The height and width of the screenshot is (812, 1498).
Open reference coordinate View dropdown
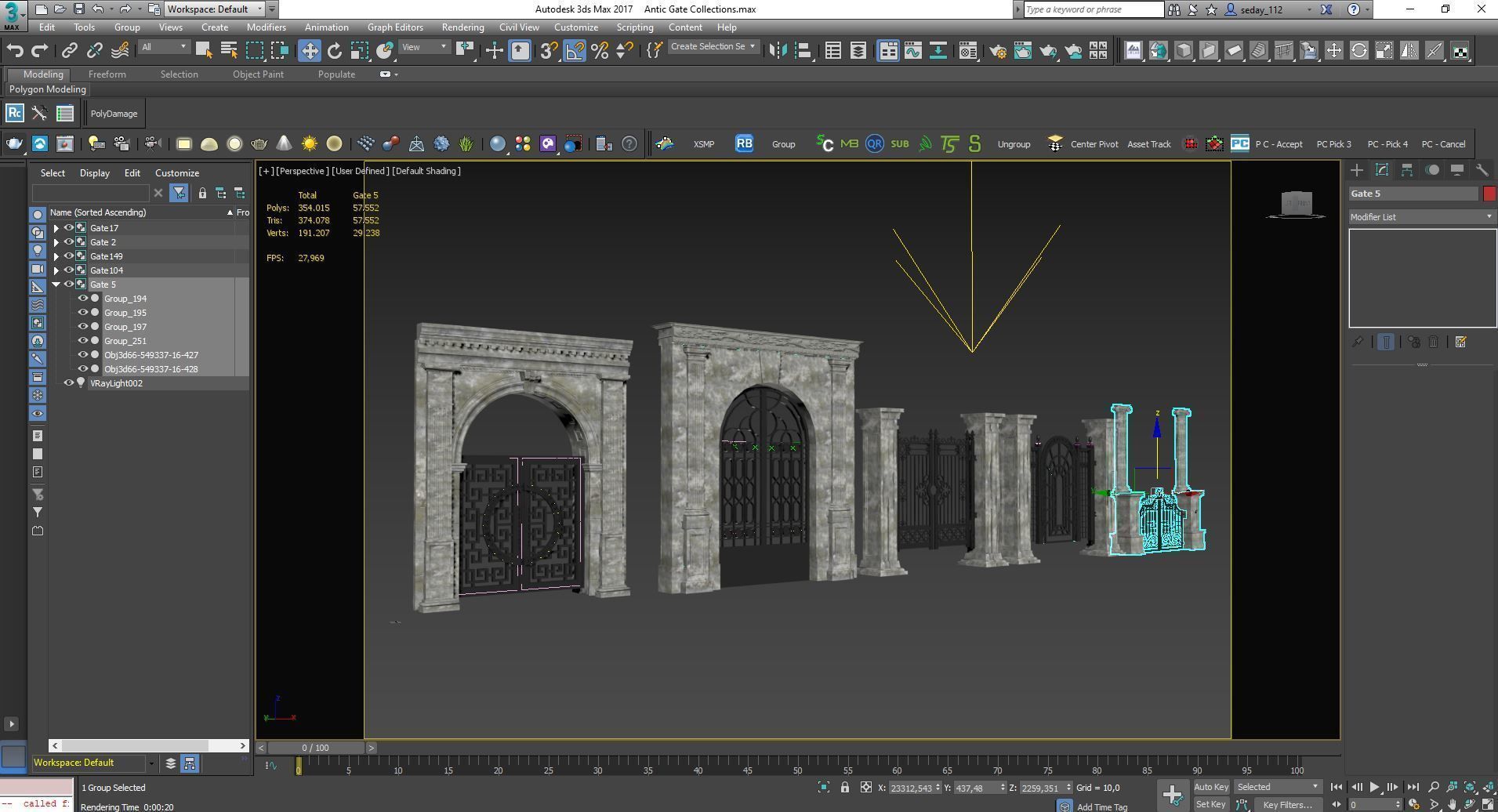(424, 47)
